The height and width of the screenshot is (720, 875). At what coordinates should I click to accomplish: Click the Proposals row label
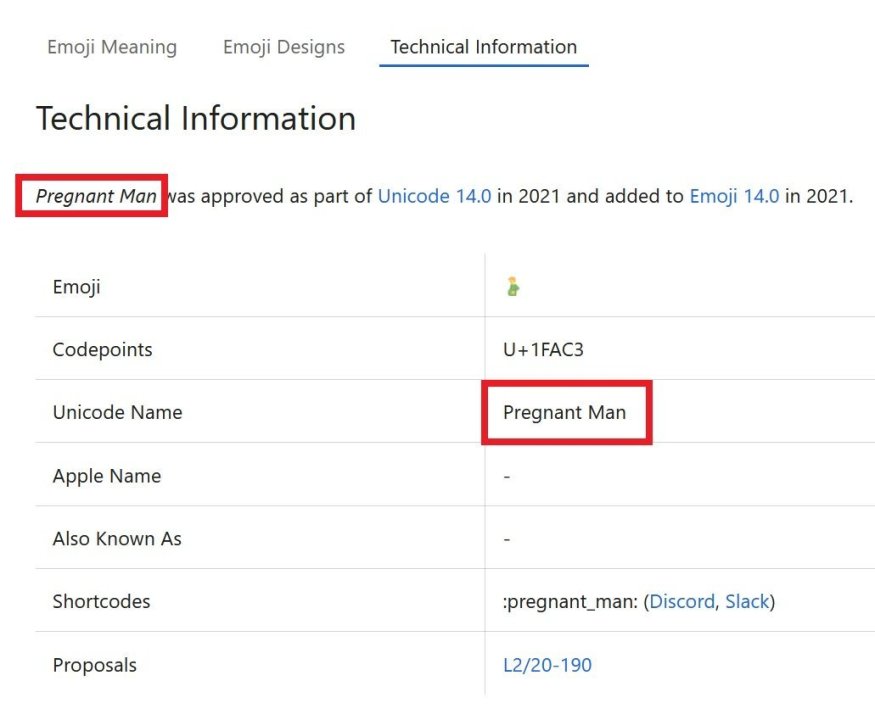[x=95, y=665]
